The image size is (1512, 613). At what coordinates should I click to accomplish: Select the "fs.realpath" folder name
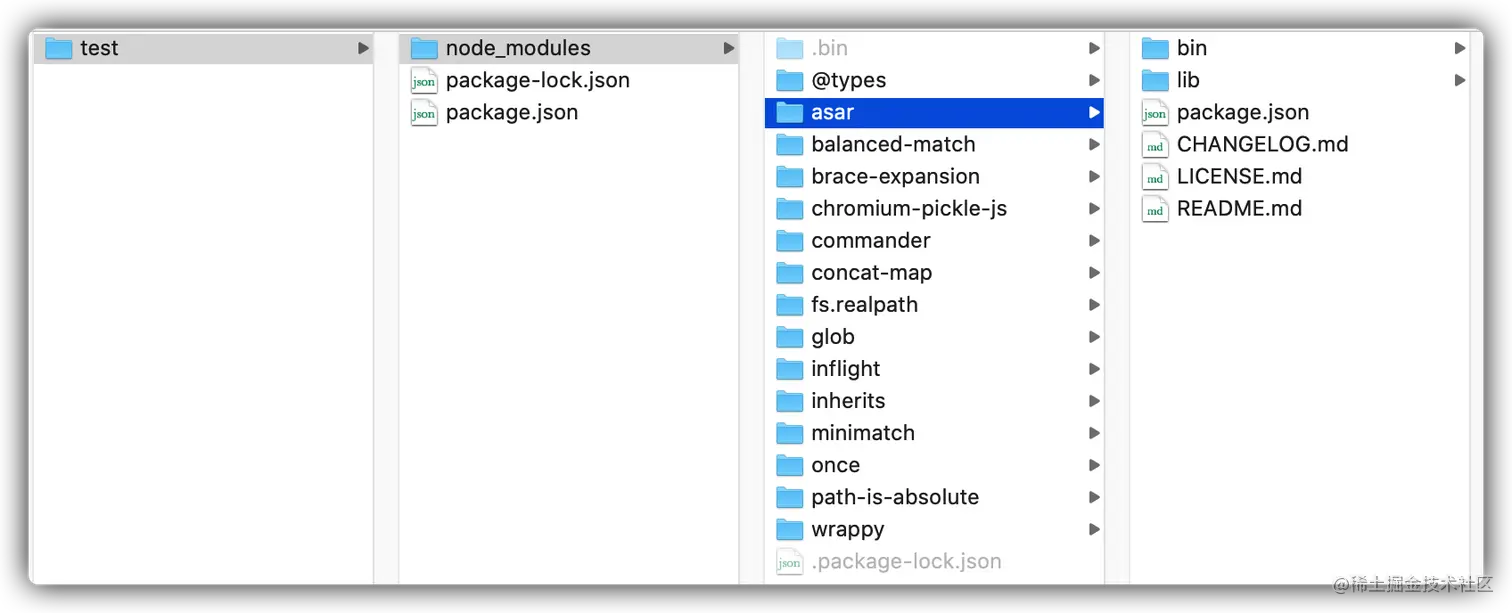pyautogui.click(x=864, y=305)
